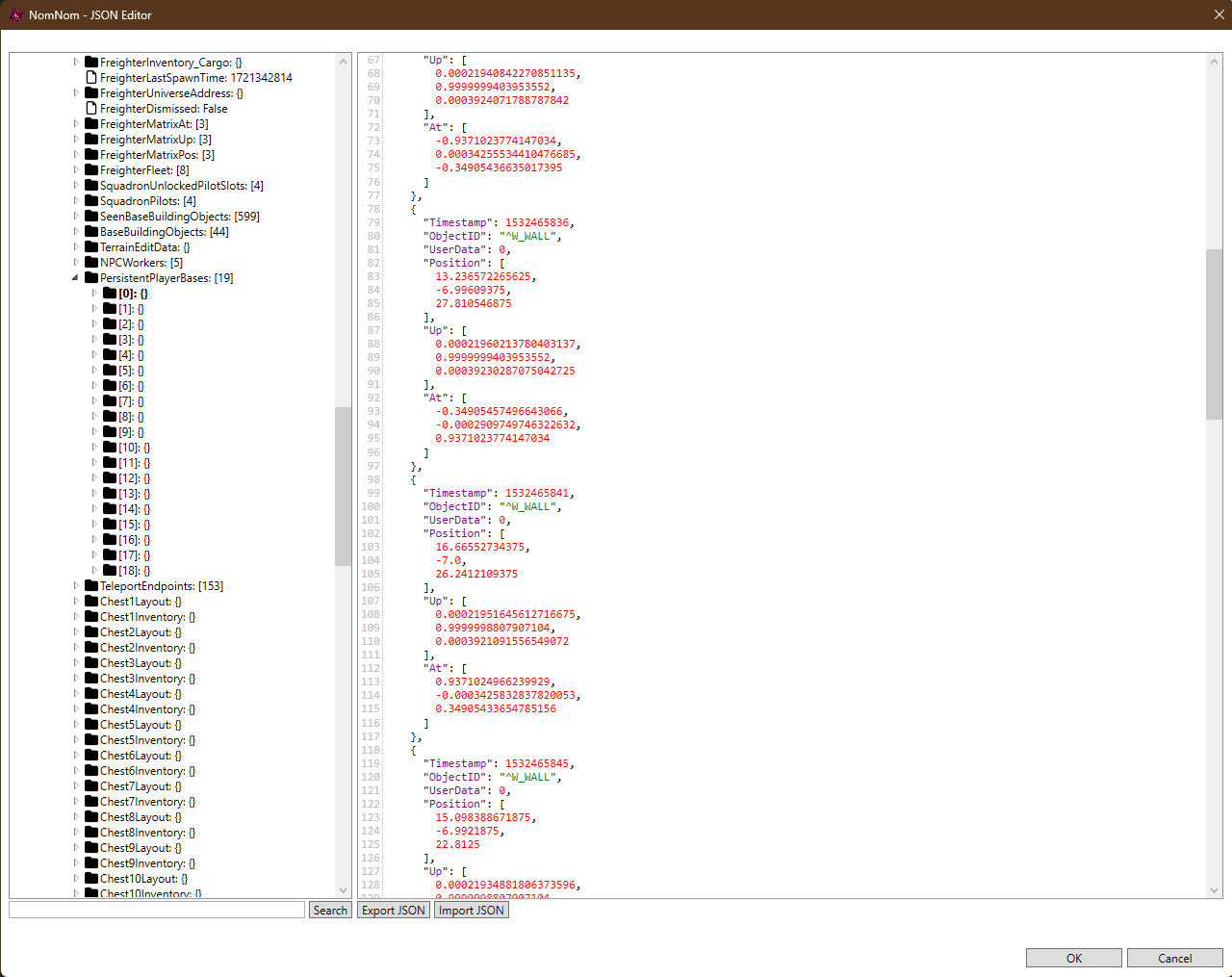
Task: Click the file icon beside FreighterLastSpawnTime
Action: [x=91, y=78]
